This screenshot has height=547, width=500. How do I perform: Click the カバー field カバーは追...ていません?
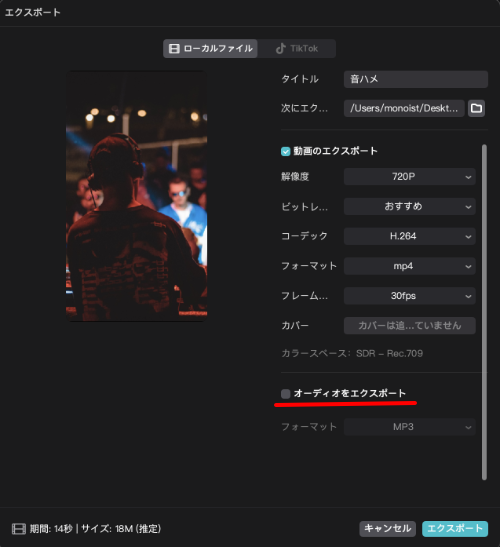[x=410, y=325]
